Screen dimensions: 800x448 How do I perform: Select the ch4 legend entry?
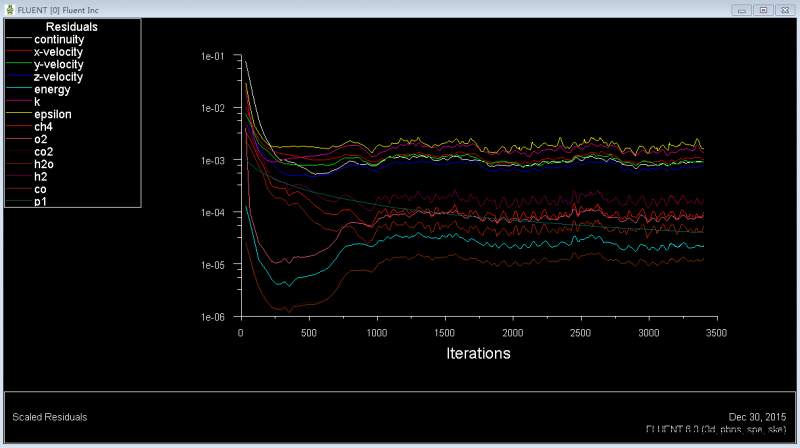[x=43, y=127]
